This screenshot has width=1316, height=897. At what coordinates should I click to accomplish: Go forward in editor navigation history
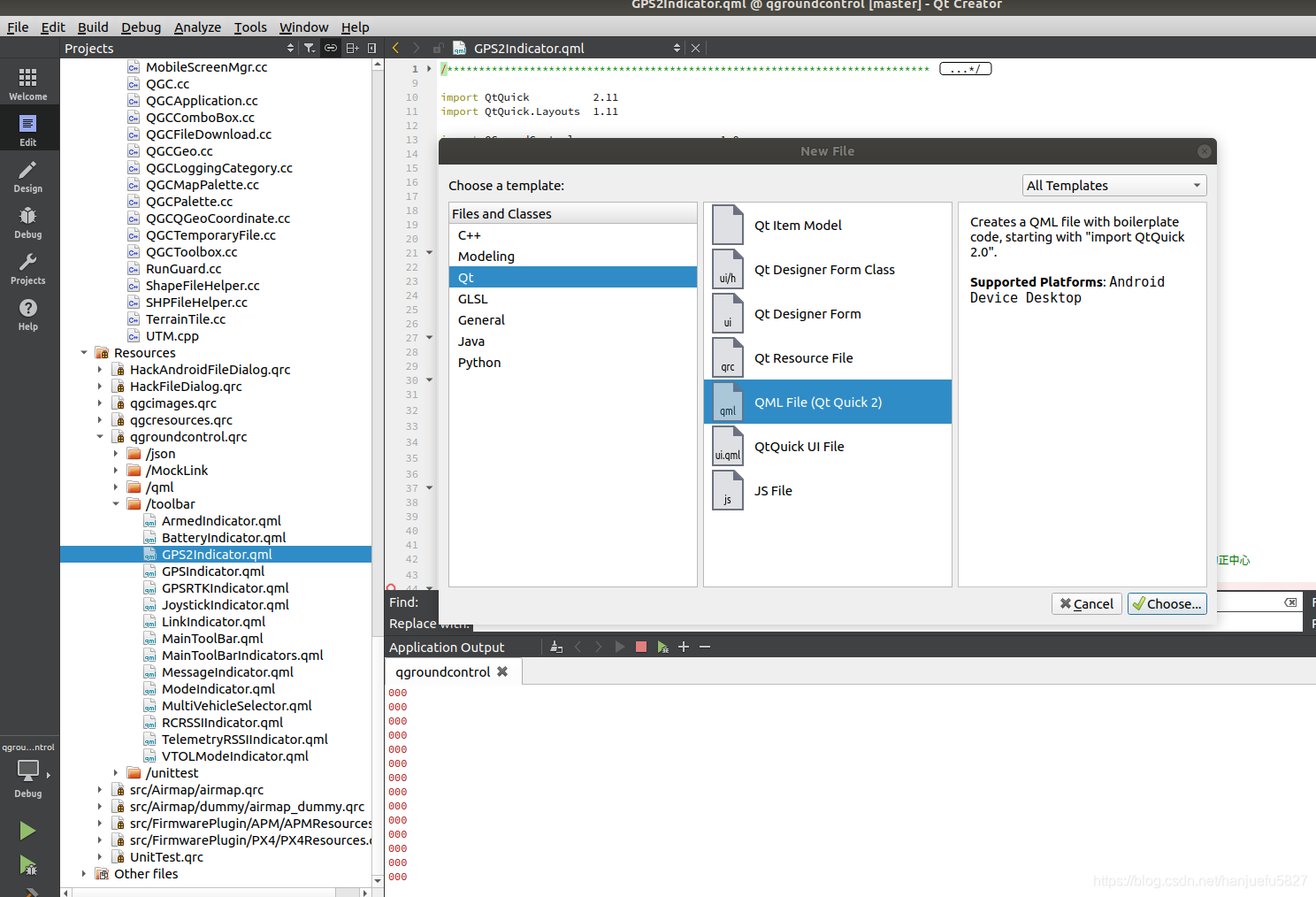(x=416, y=48)
